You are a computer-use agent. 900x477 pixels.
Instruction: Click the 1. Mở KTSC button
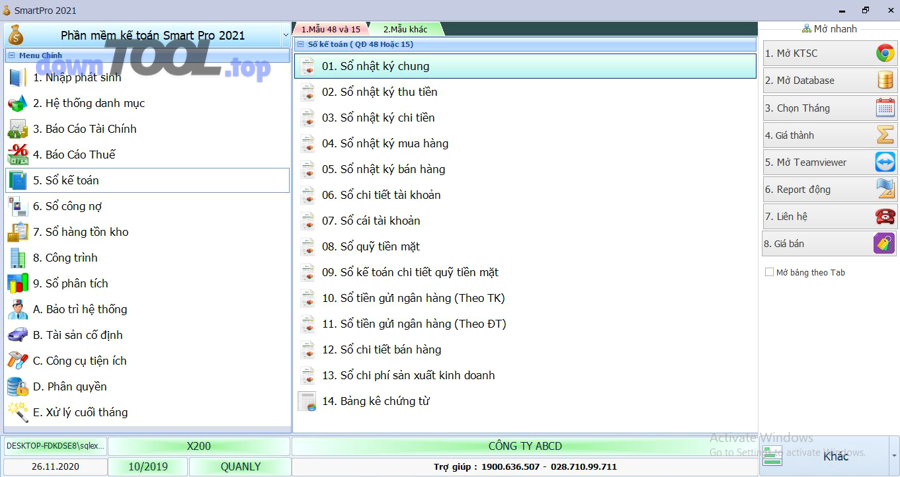pyautogui.click(x=829, y=53)
